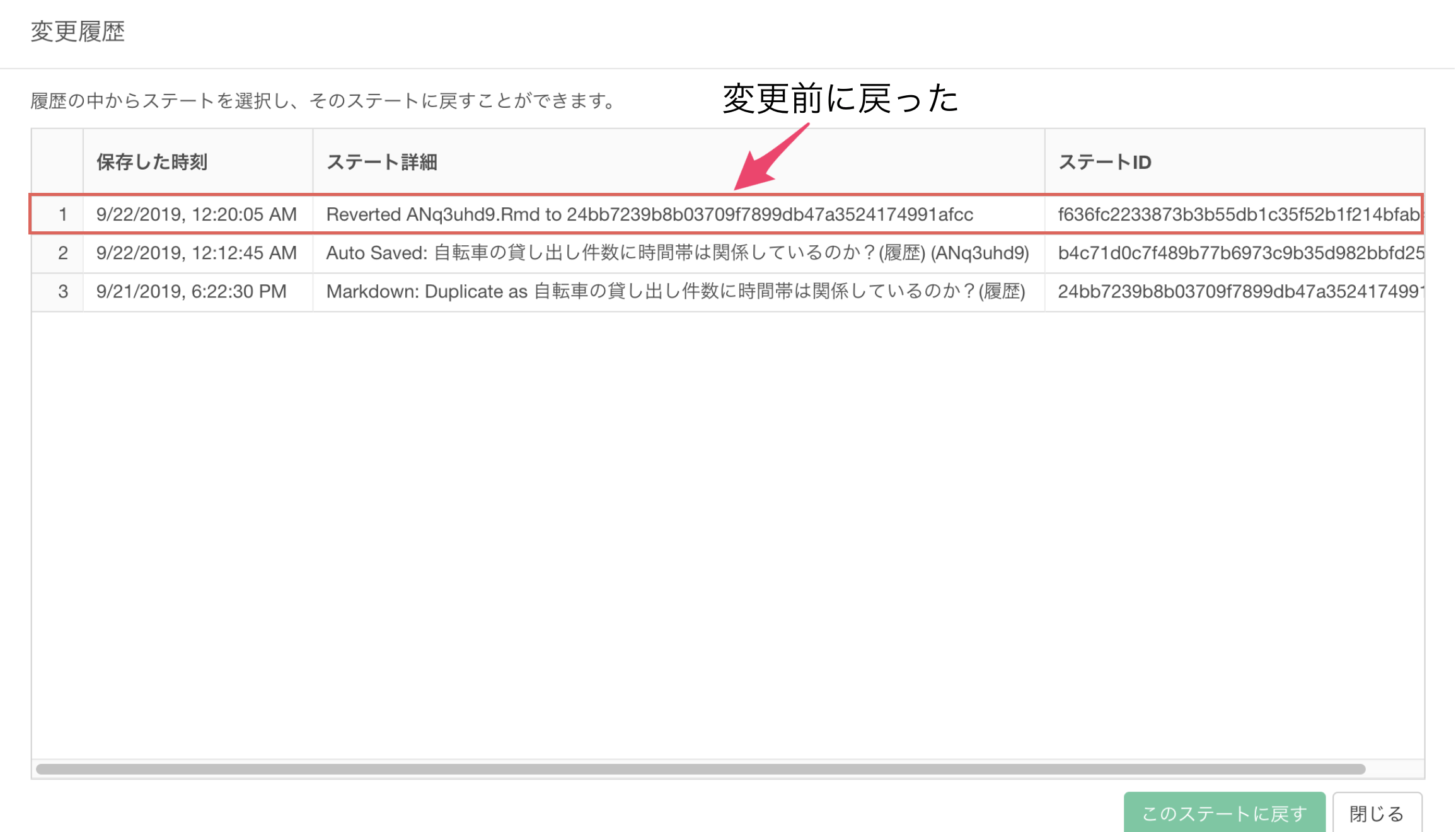
Task: Click the このステートに戻す button
Action: point(1223,812)
